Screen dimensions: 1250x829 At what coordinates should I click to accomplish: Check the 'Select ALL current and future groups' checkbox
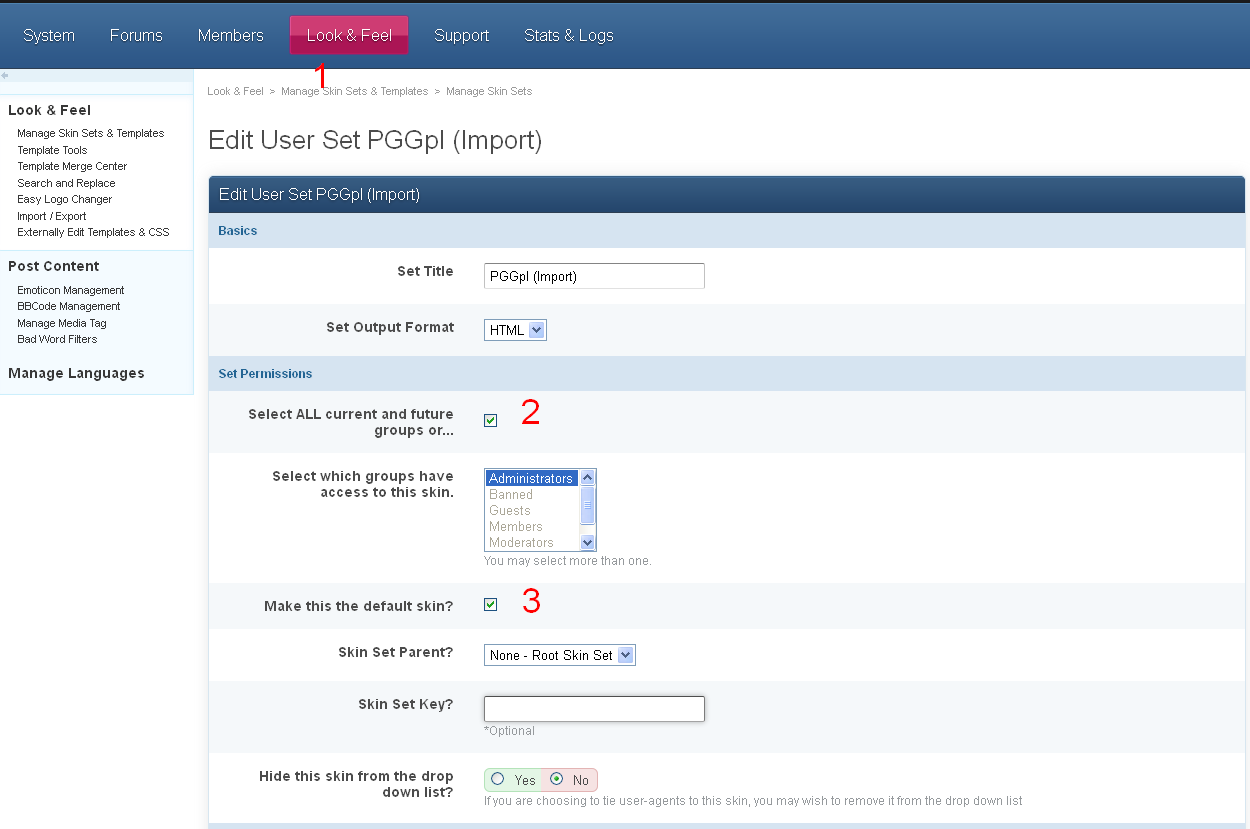[x=490, y=421]
